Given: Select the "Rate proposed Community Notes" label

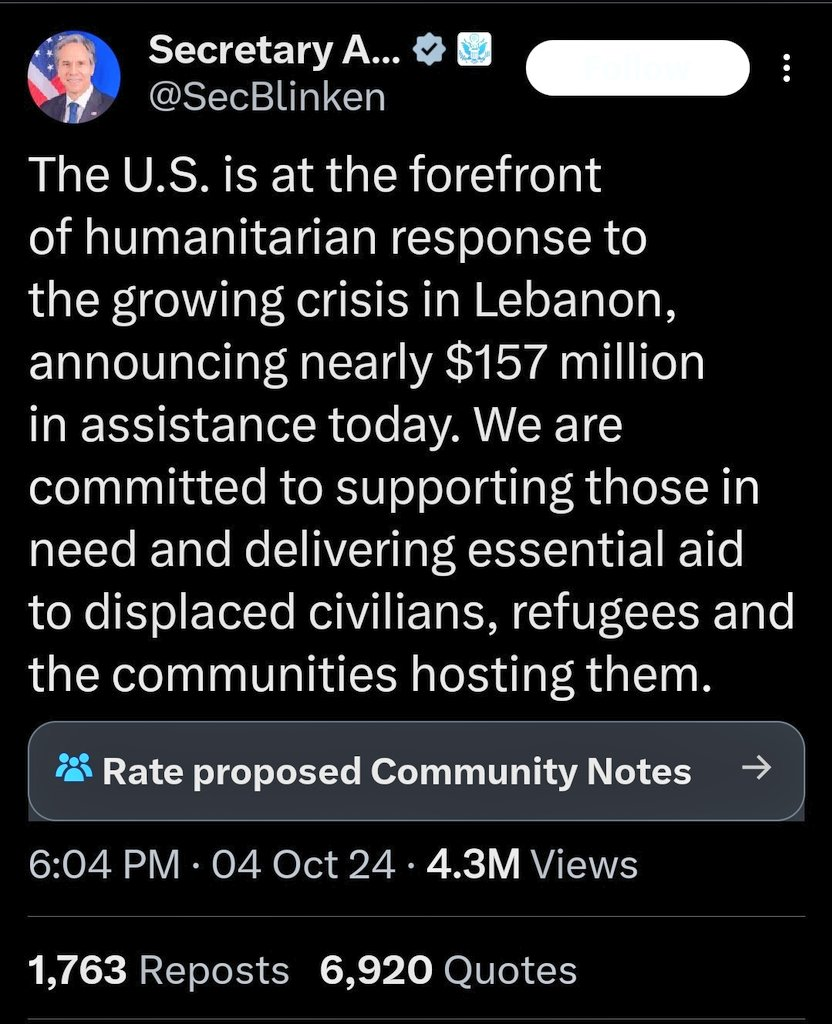Looking at the screenshot, I should pyautogui.click(x=396, y=771).
